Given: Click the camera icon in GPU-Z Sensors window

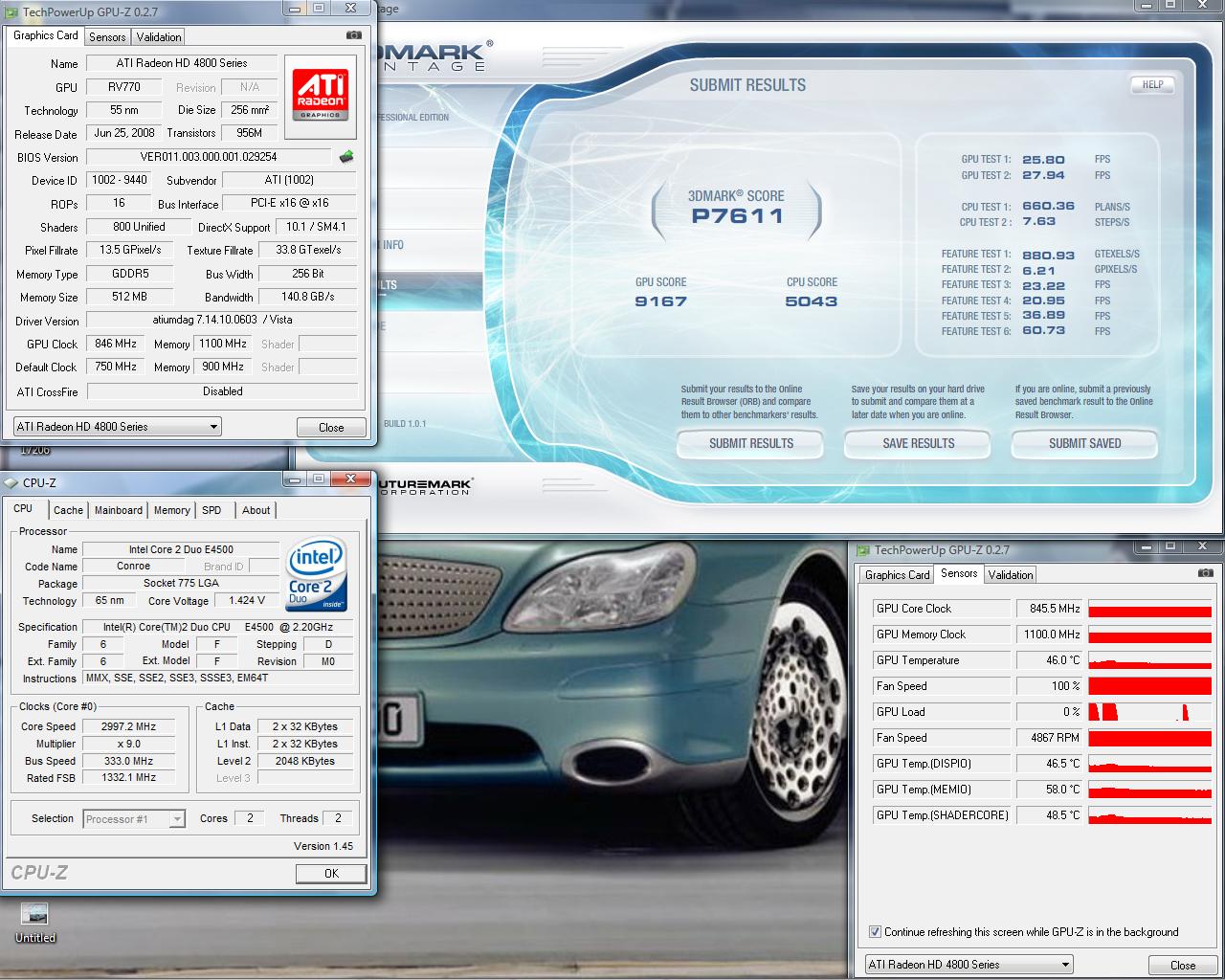Looking at the screenshot, I should [x=1205, y=573].
